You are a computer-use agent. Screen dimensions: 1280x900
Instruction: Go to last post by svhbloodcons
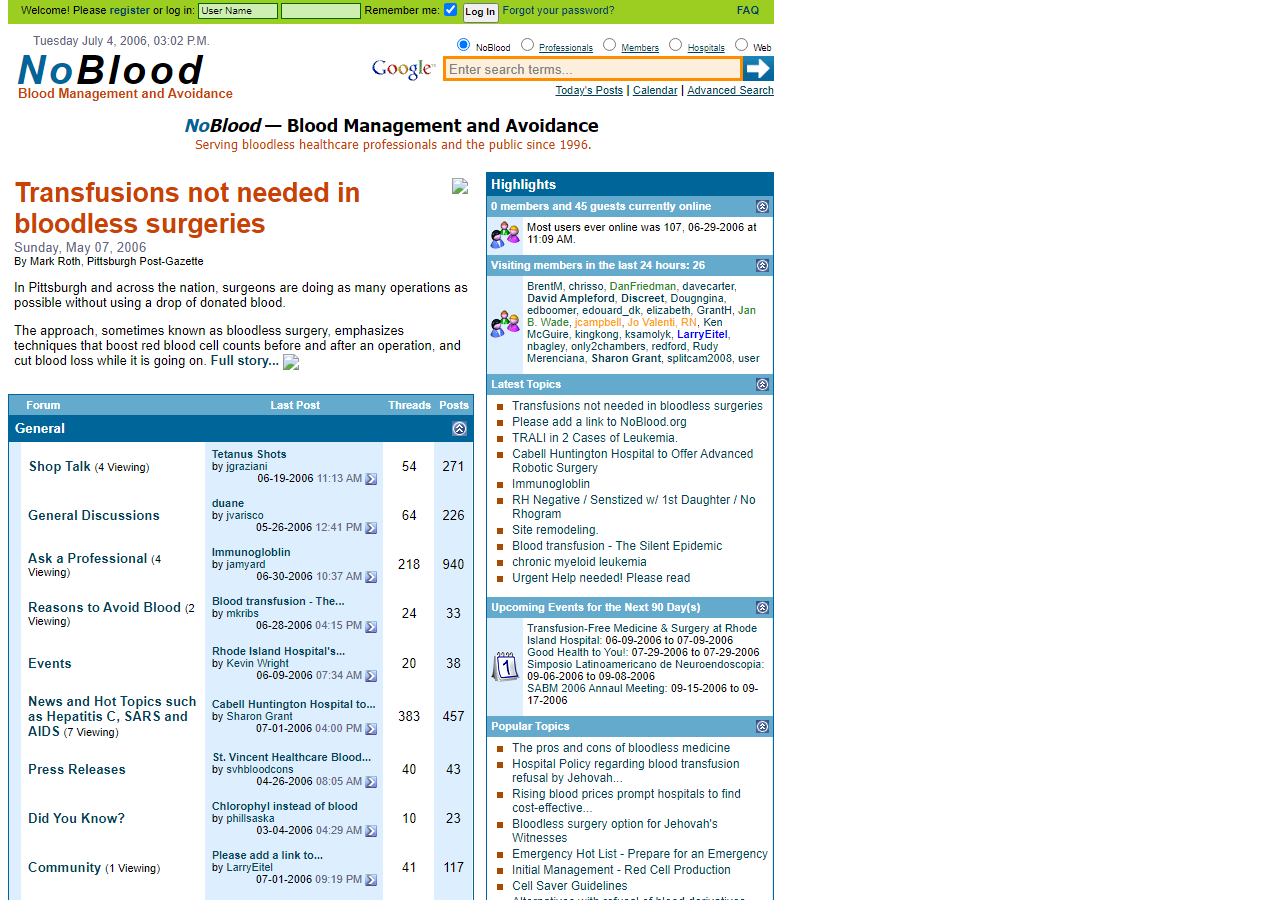click(x=371, y=782)
